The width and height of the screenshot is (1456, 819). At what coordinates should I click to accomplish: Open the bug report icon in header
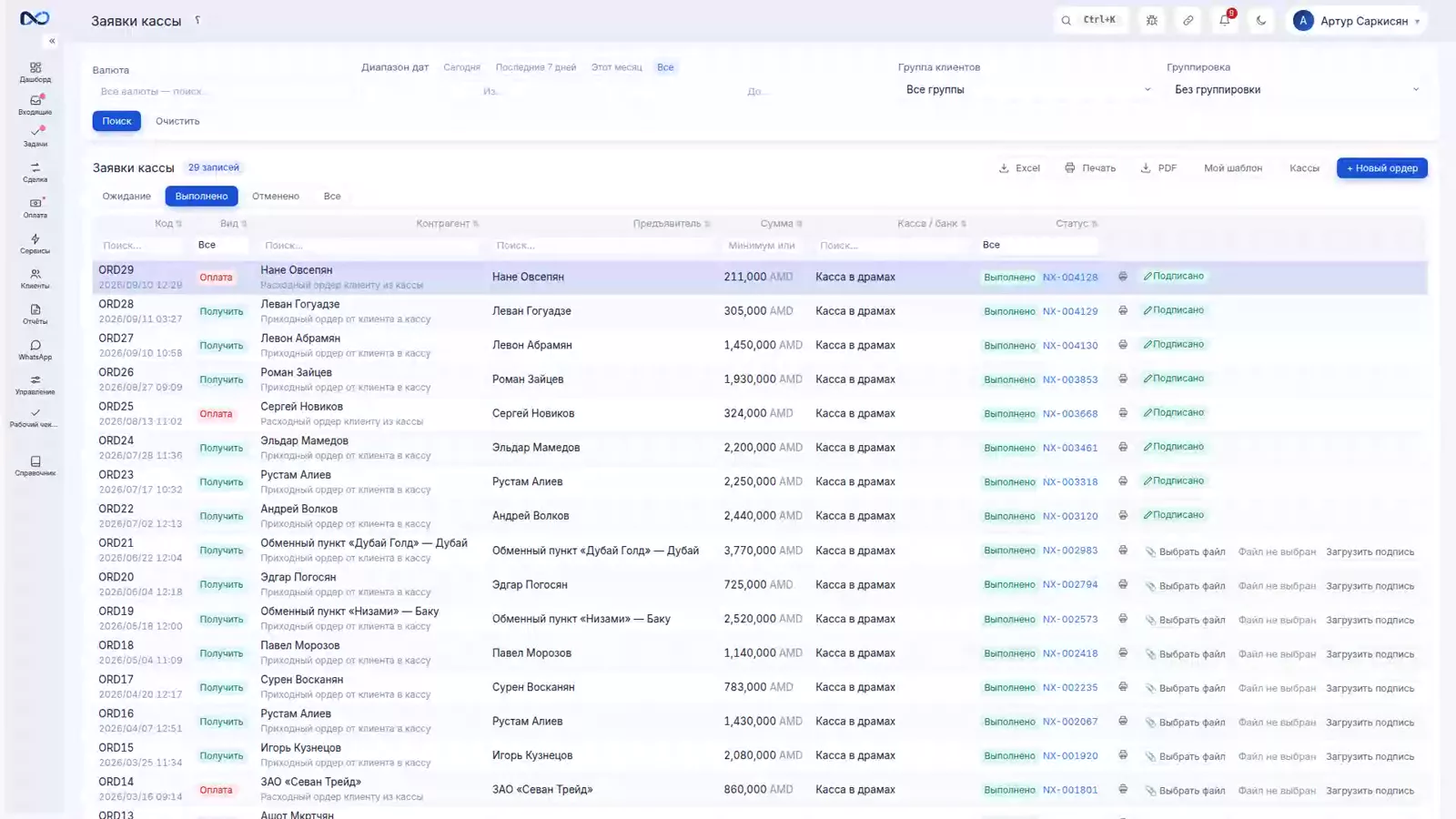coord(1152,20)
